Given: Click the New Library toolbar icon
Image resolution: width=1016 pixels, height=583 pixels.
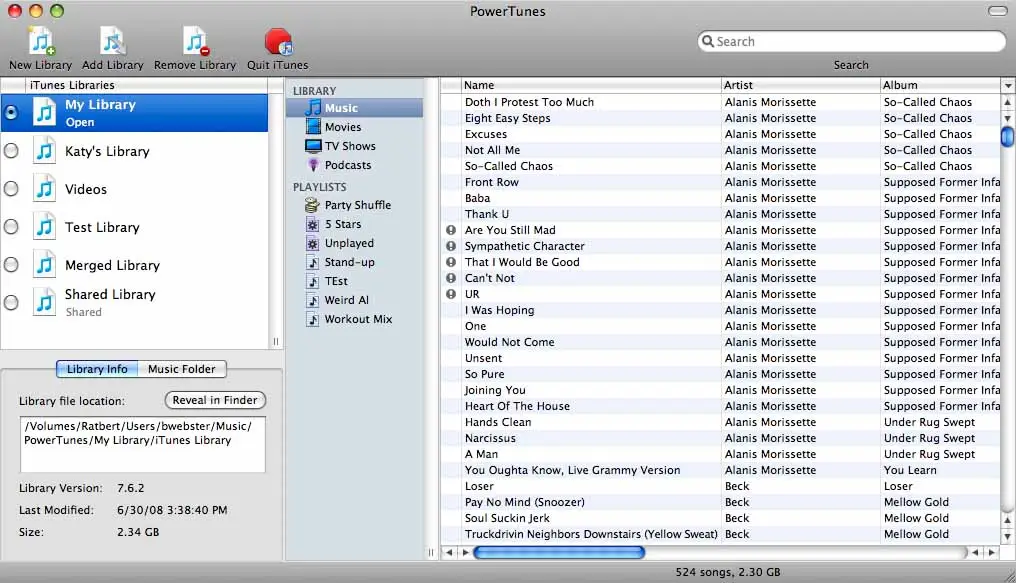Looking at the screenshot, I should point(41,41).
